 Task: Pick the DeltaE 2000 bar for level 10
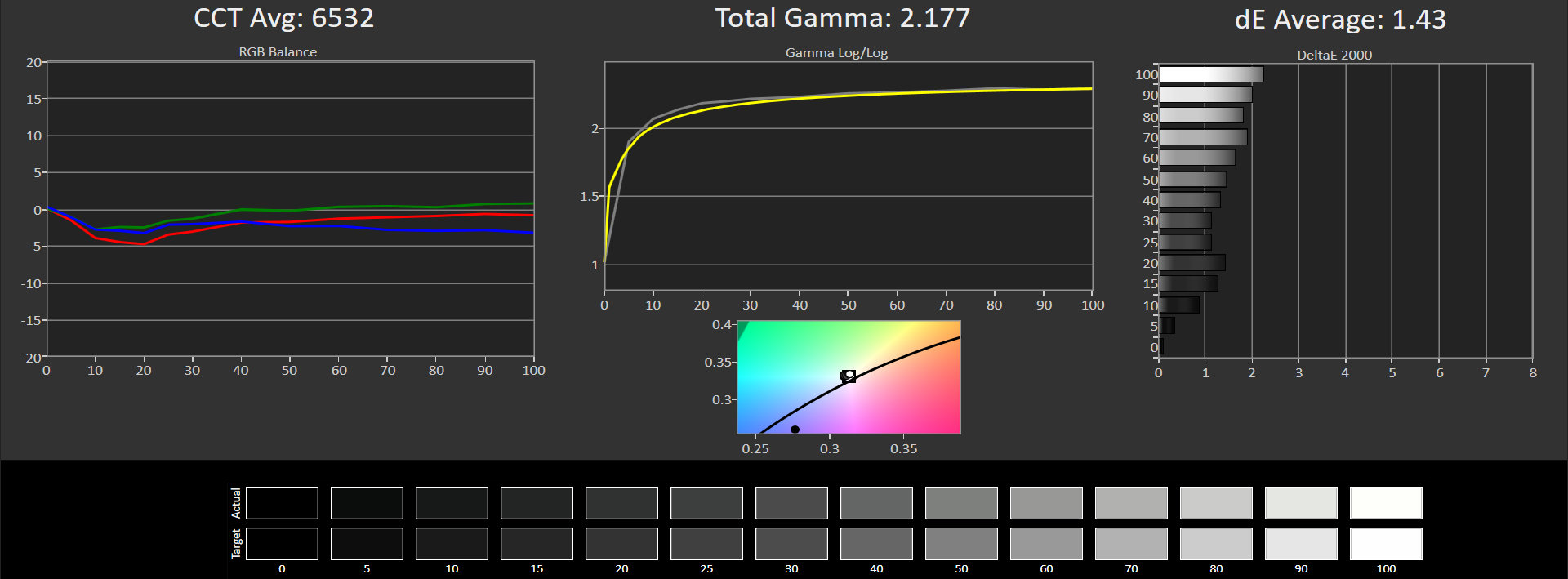(1179, 305)
